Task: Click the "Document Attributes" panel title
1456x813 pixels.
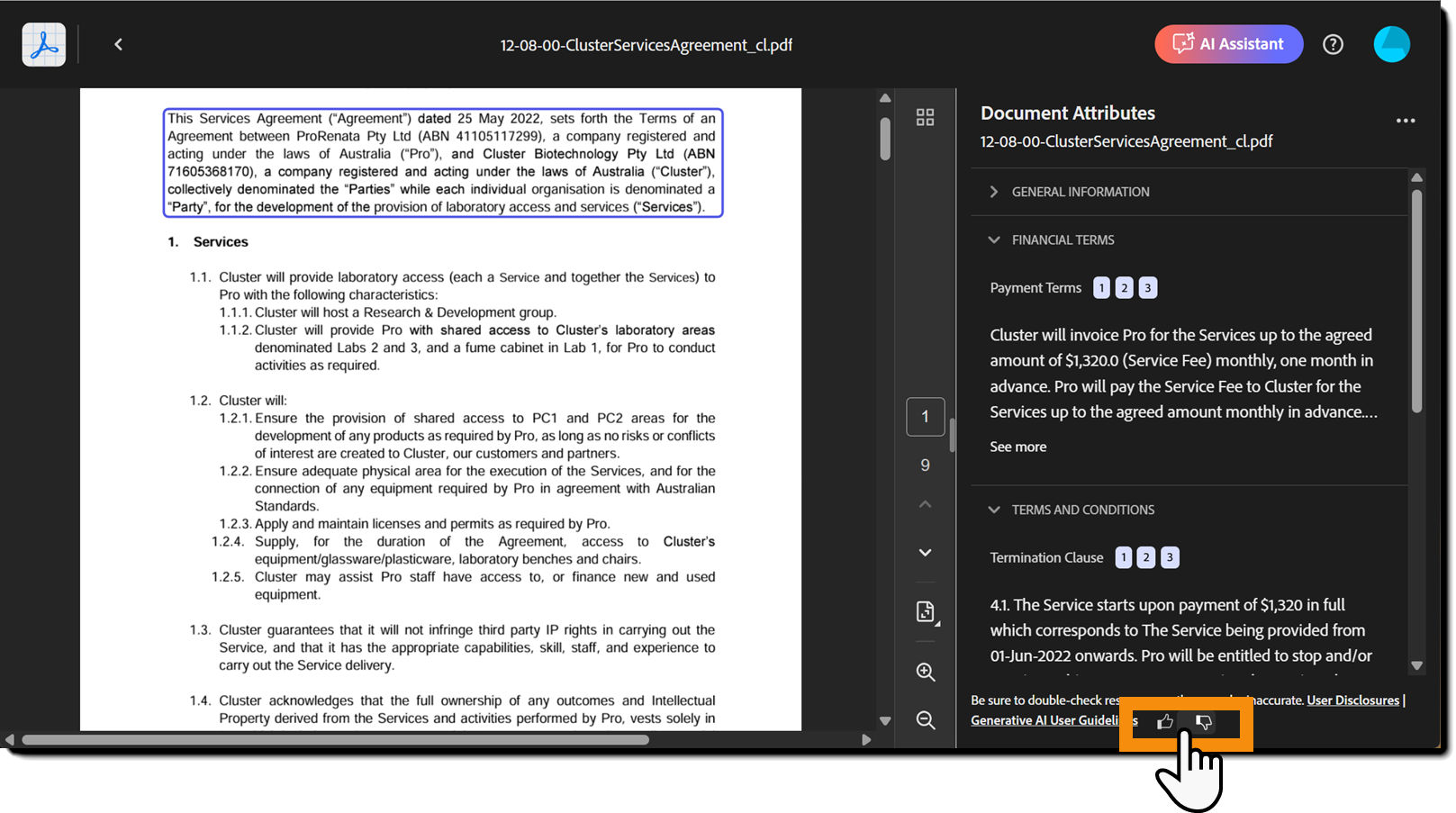Action: [x=1068, y=113]
